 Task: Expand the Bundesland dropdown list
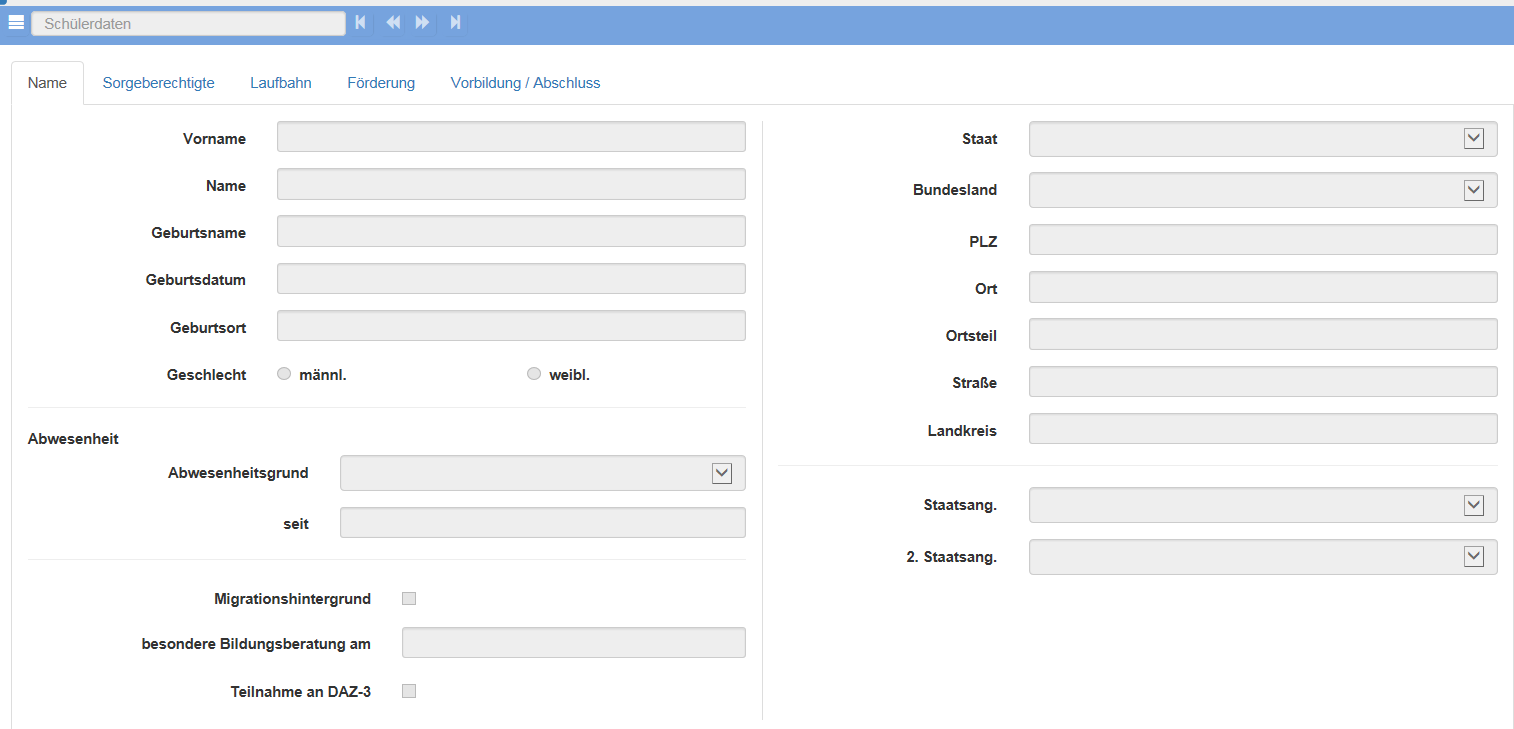1473,190
